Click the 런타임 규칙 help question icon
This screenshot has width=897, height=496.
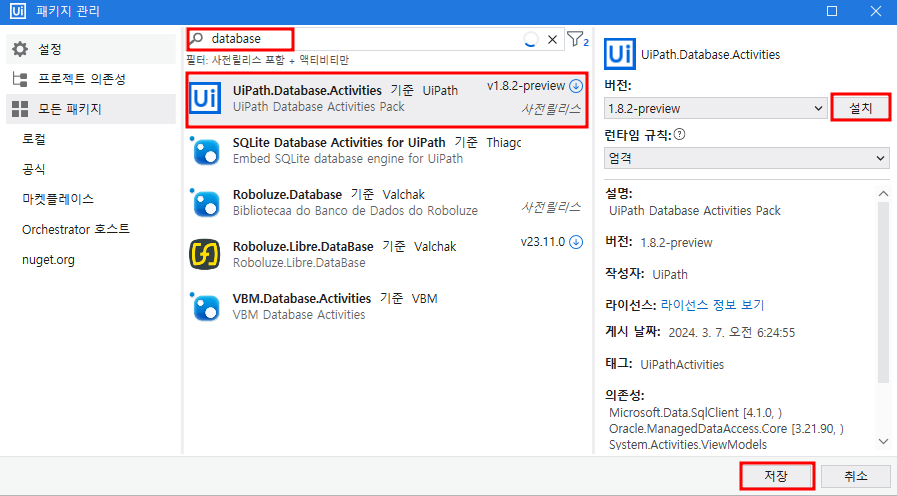click(x=679, y=134)
